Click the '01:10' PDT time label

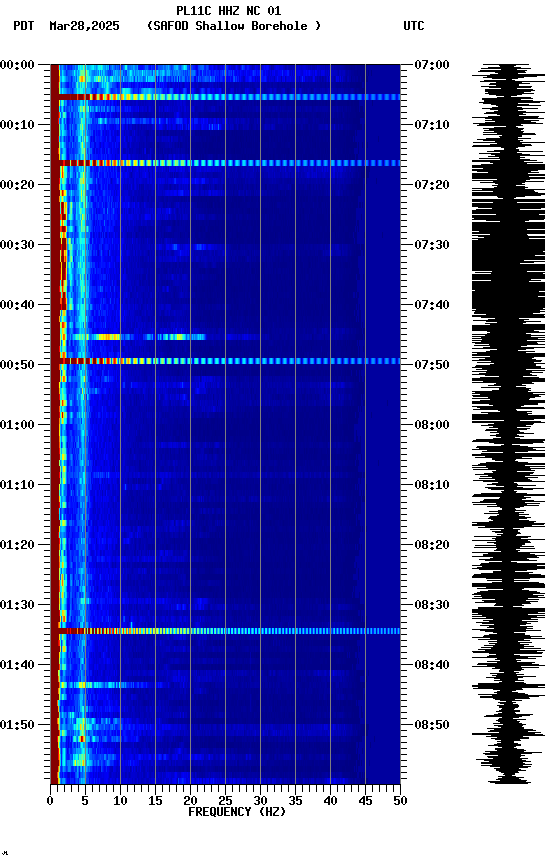(17, 485)
